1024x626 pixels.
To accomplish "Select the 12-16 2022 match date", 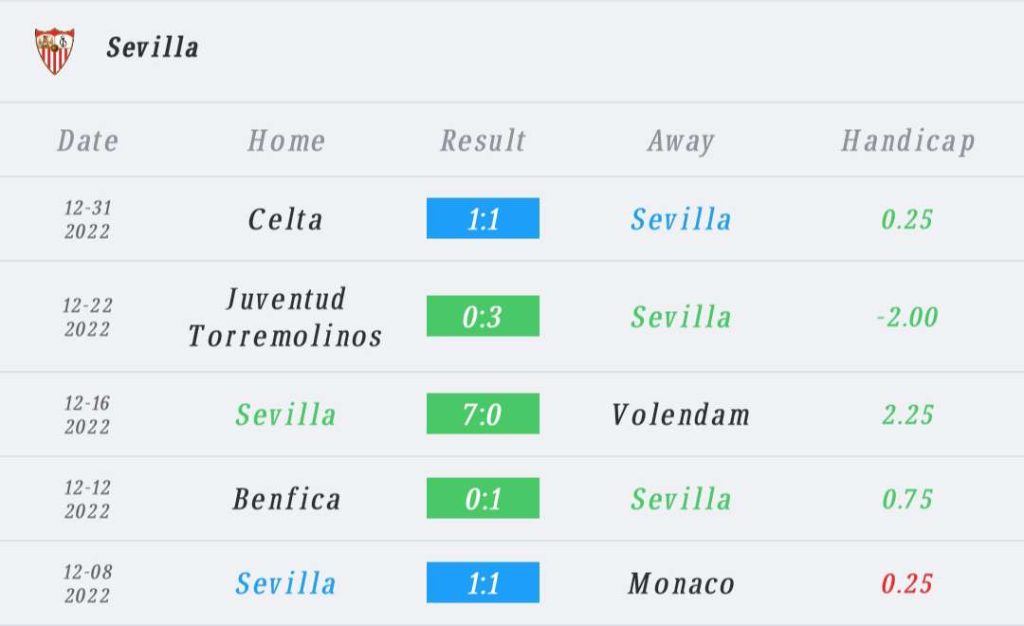I will point(88,414).
